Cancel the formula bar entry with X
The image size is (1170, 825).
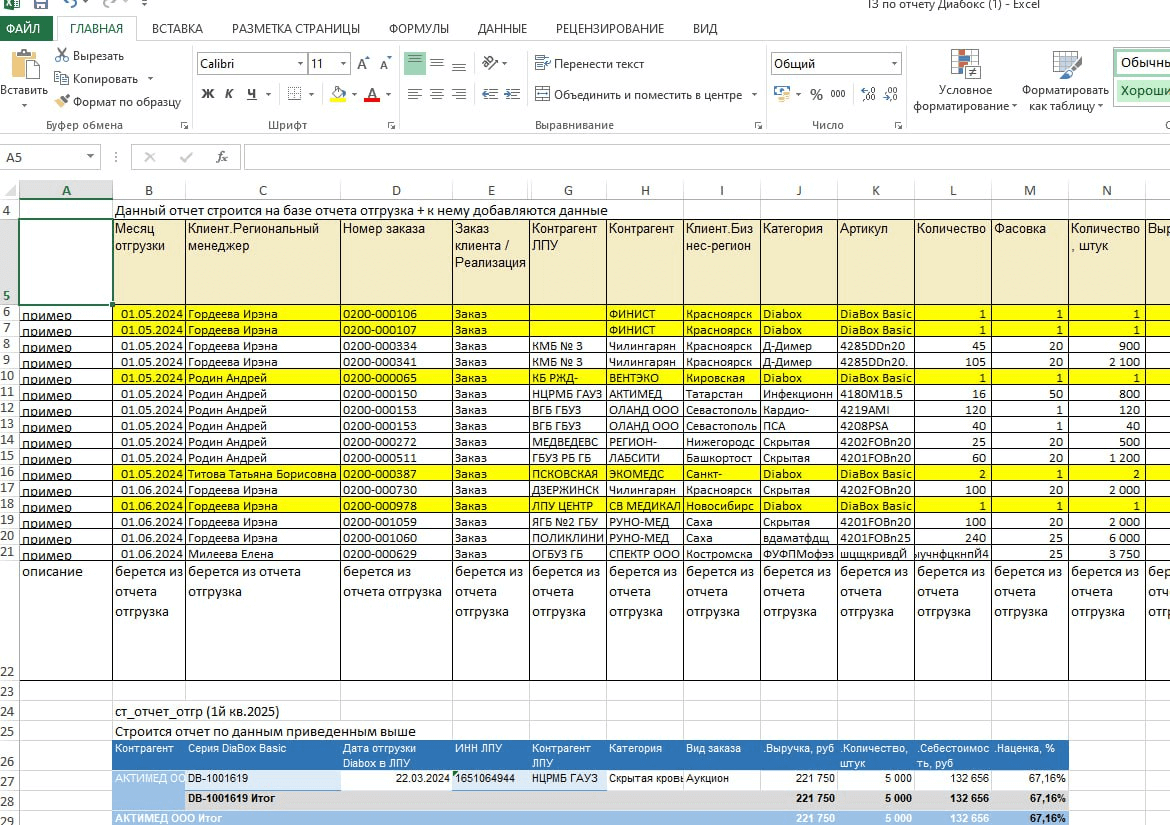(150, 157)
